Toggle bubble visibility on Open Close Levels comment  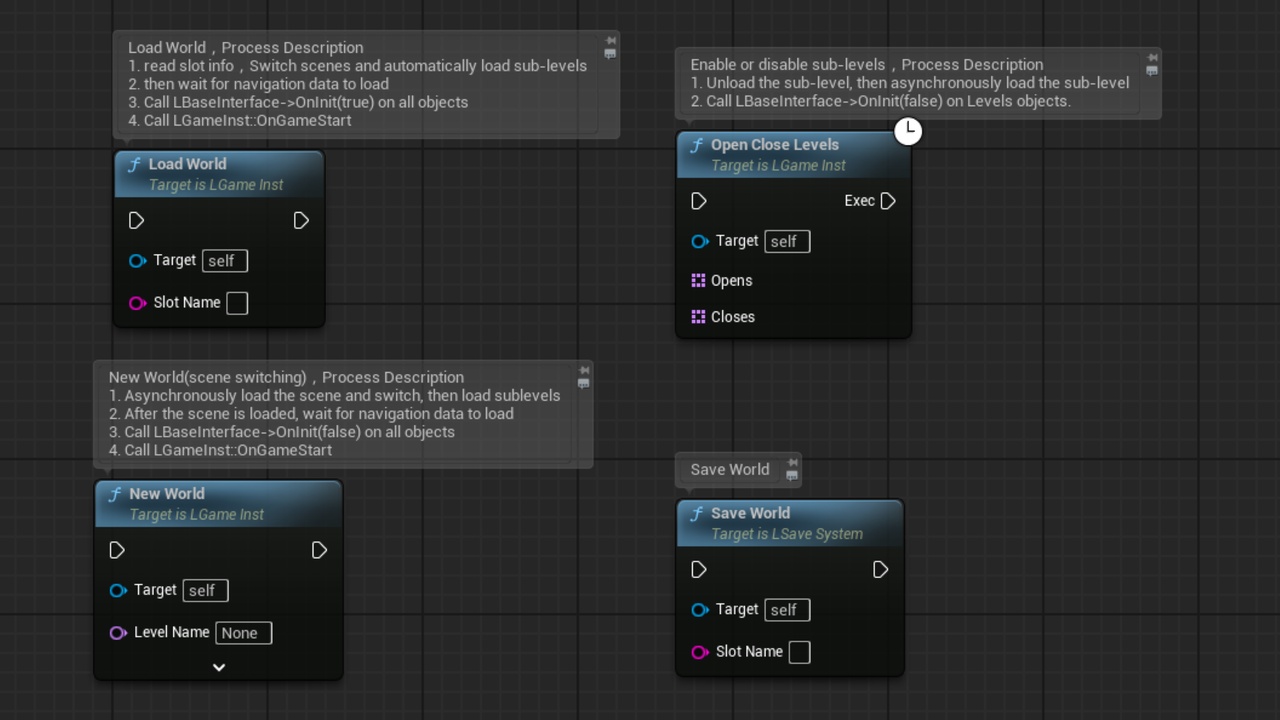pyautogui.click(x=1152, y=71)
